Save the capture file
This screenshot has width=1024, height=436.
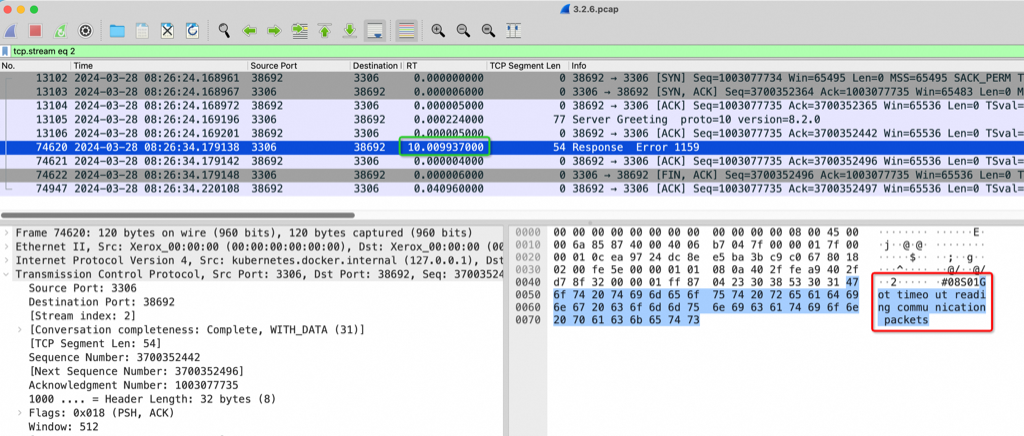point(143,30)
